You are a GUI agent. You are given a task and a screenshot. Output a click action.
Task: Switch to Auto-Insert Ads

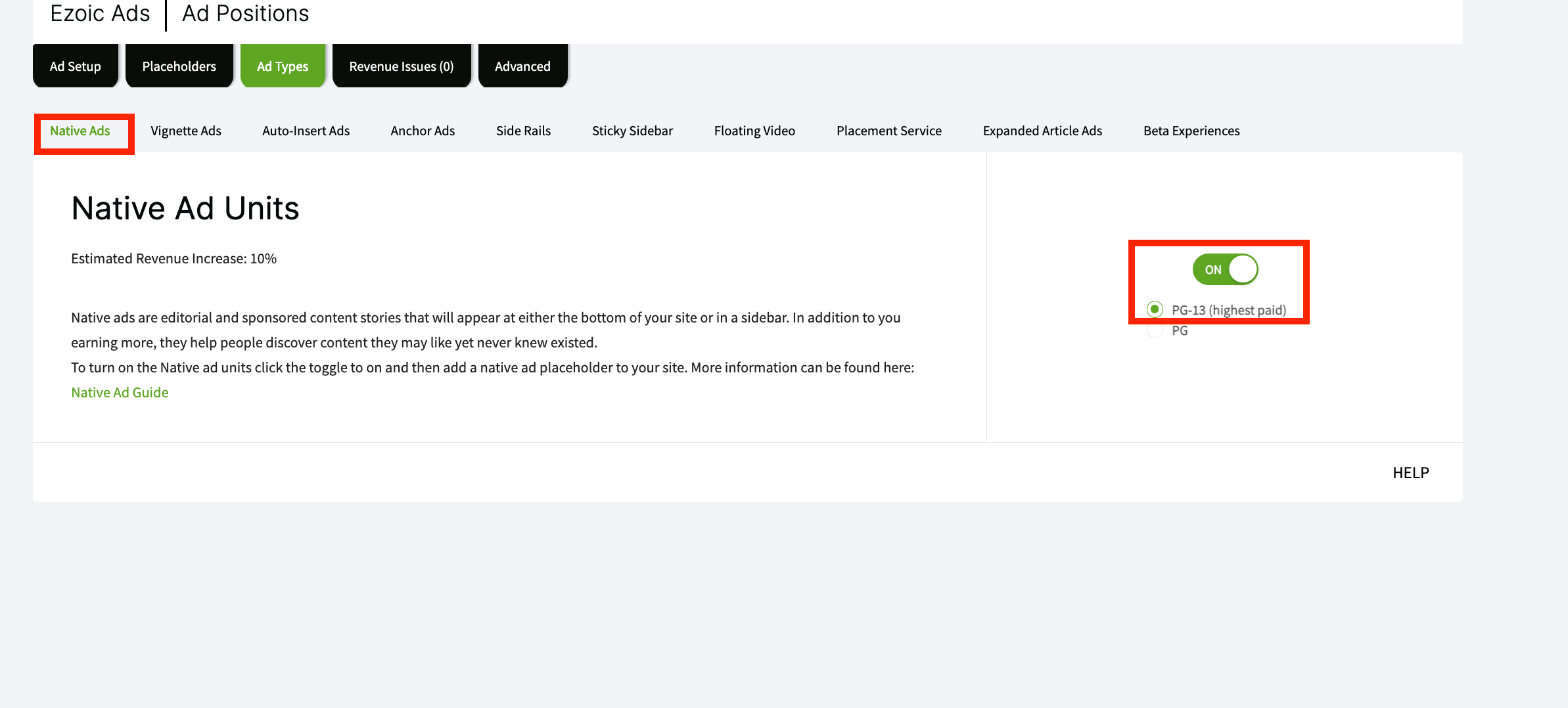306,131
